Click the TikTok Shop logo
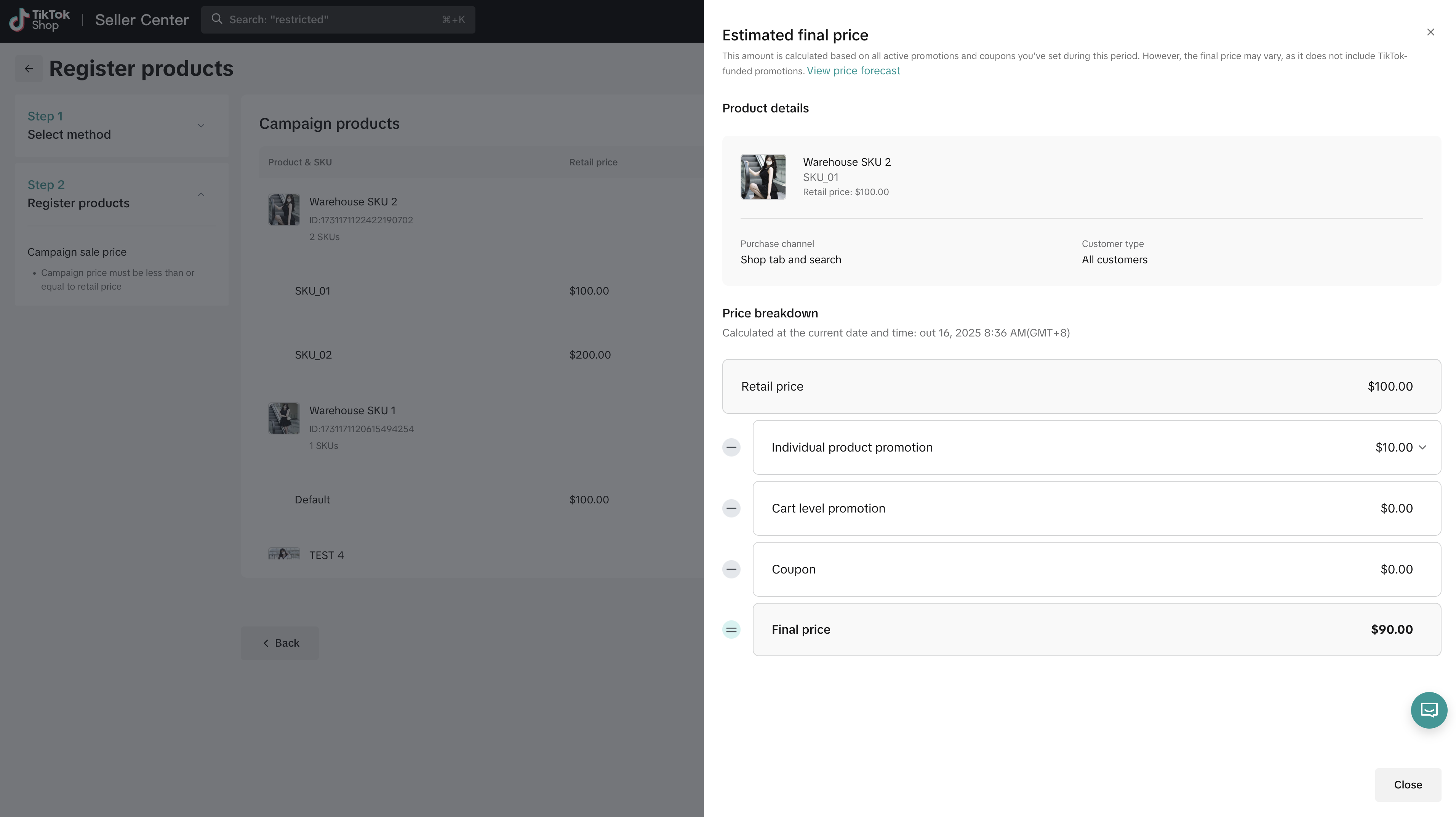The height and width of the screenshot is (817, 1456). point(40,20)
